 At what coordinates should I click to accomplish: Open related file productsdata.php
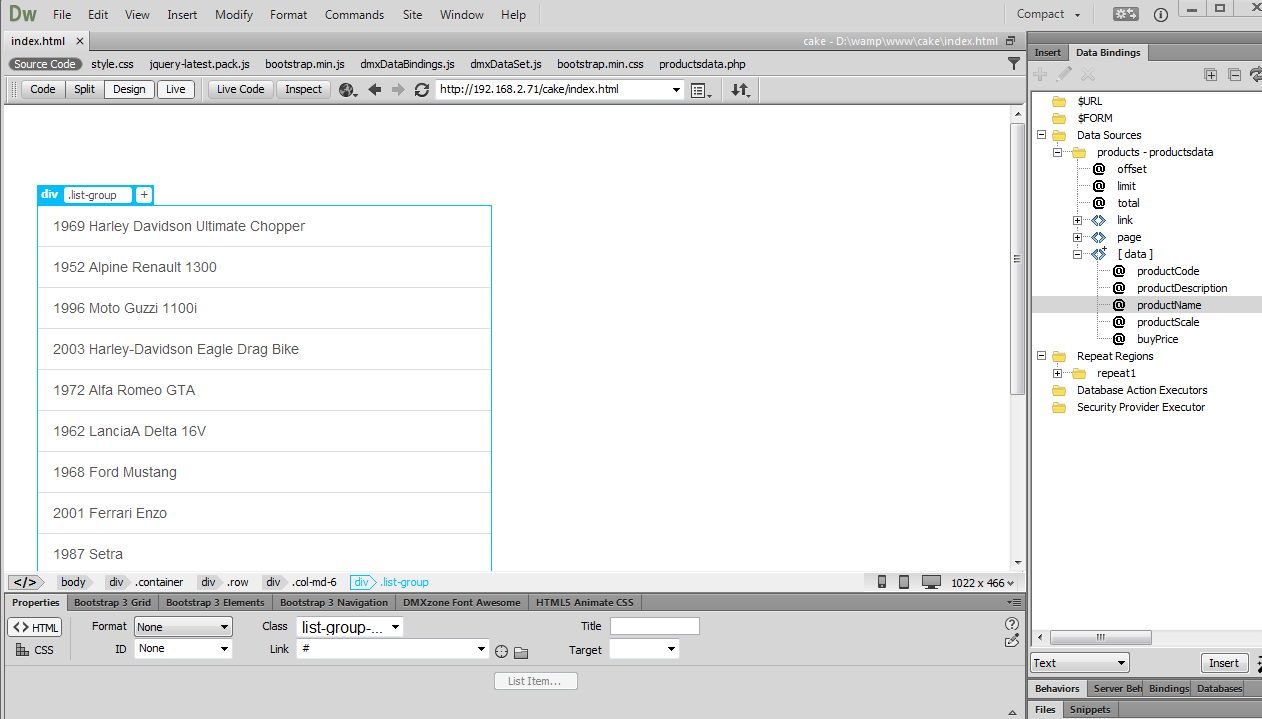click(x=702, y=63)
